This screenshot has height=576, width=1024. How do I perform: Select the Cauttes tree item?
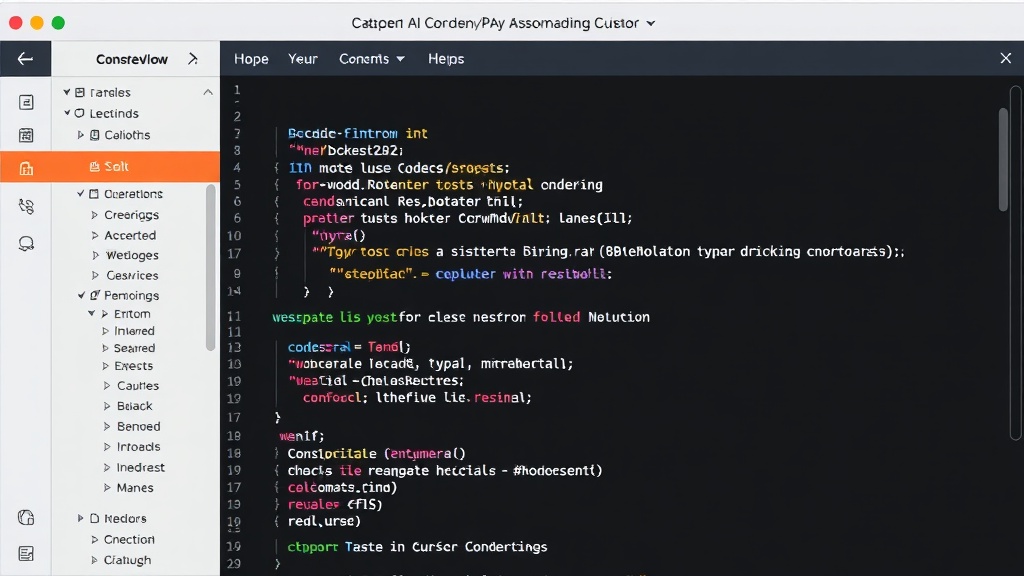(138, 386)
